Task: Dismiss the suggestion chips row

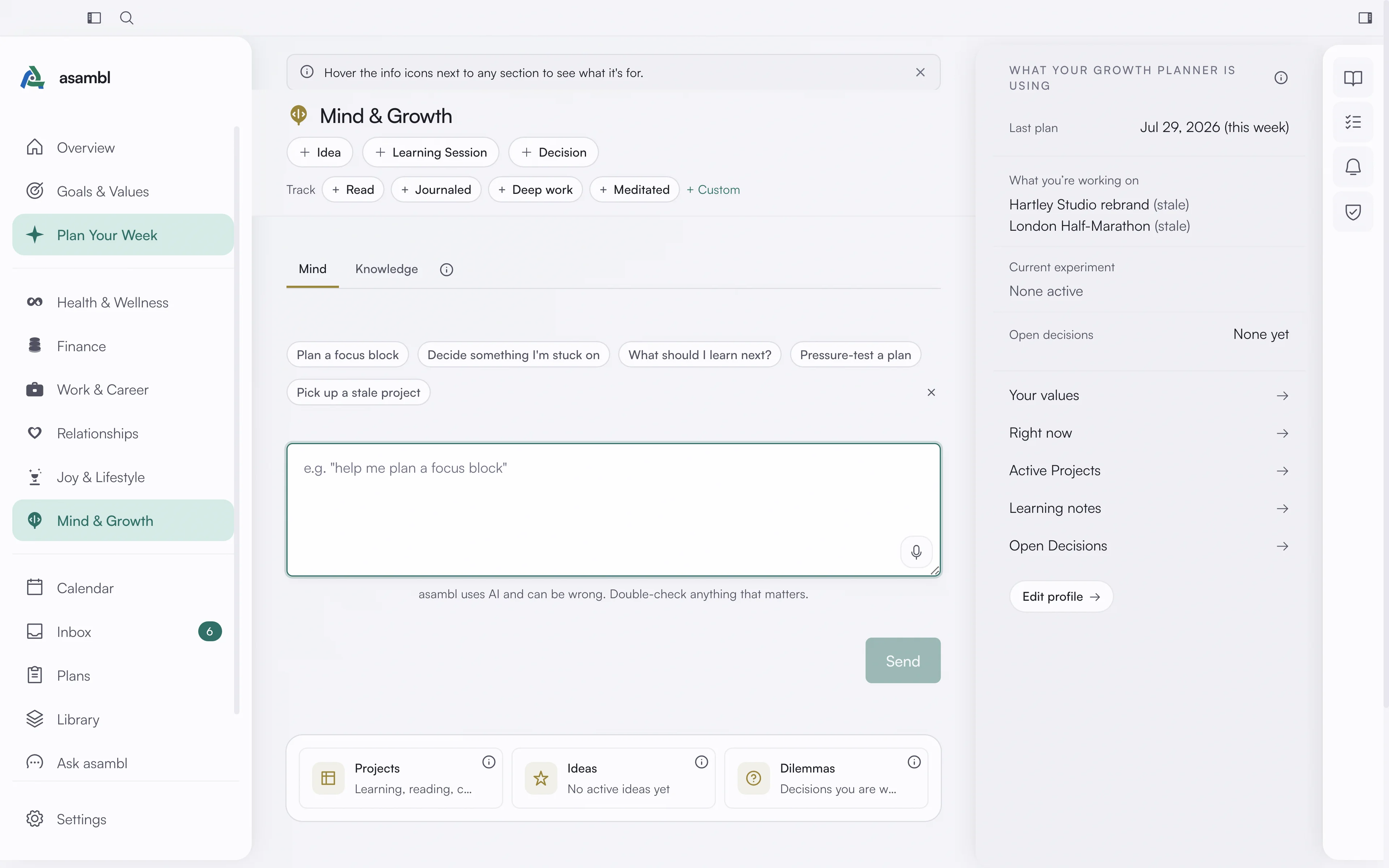Action: (931, 392)
